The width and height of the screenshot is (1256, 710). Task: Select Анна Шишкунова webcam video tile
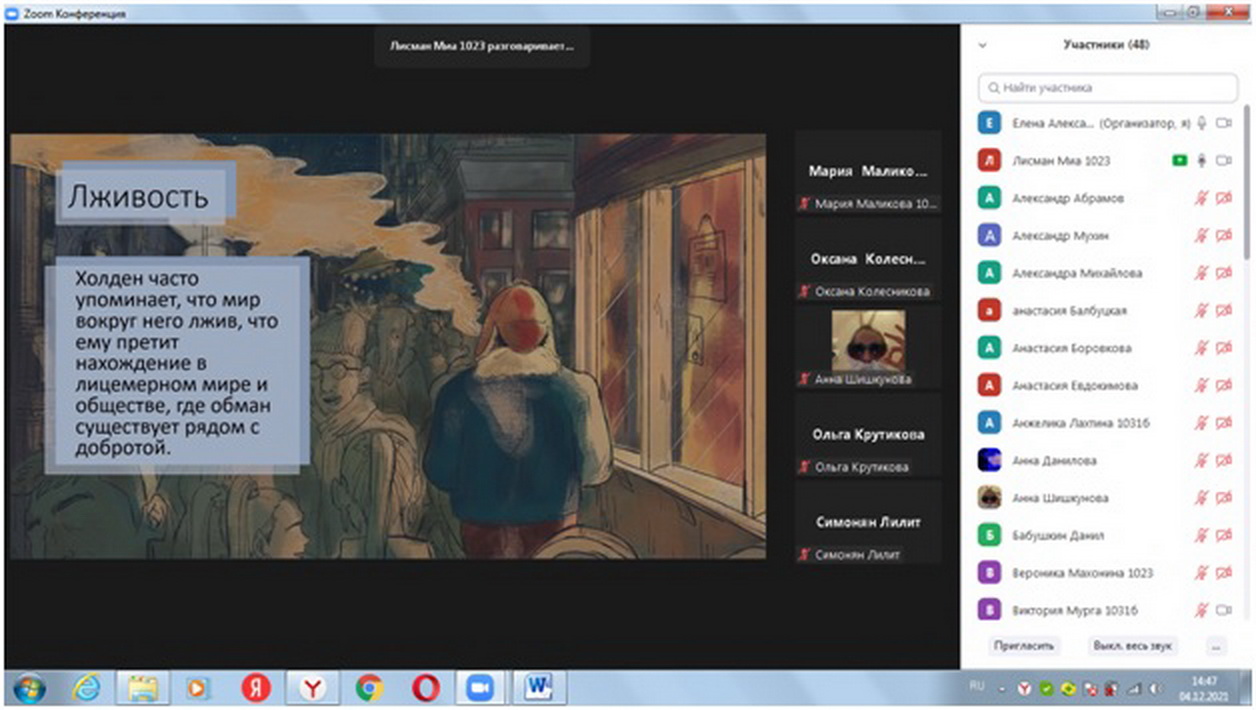pyautogui.click(x=868, y=347)
